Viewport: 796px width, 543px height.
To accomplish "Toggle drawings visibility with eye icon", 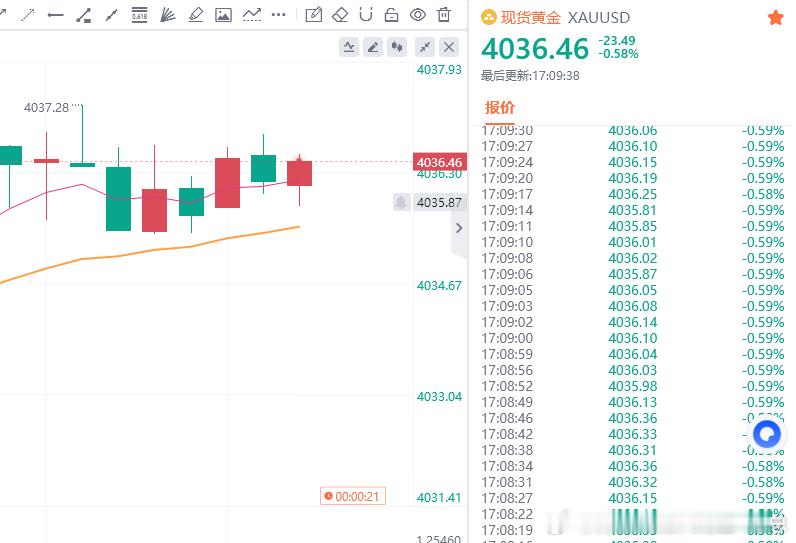I will (x=418, y=15).
